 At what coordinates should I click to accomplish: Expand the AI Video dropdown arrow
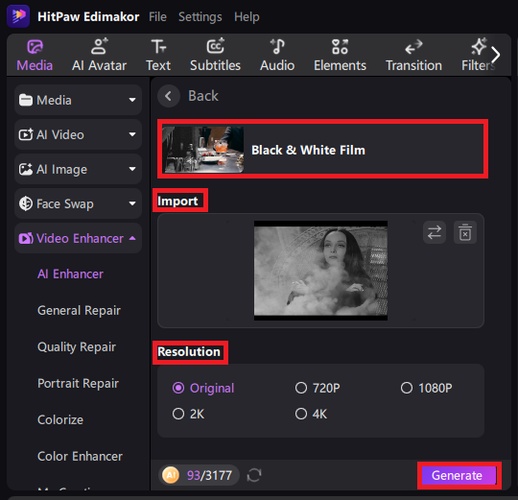132,134
